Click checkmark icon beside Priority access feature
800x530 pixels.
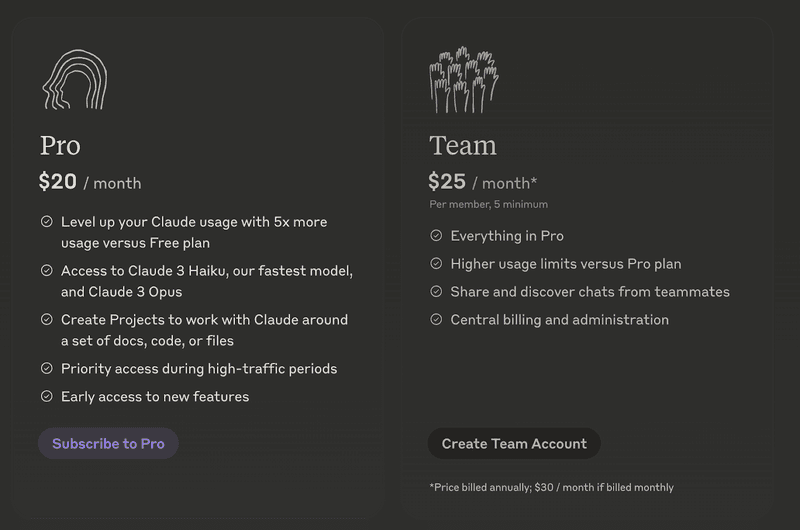pyautogui.click(x=47, y=369)
